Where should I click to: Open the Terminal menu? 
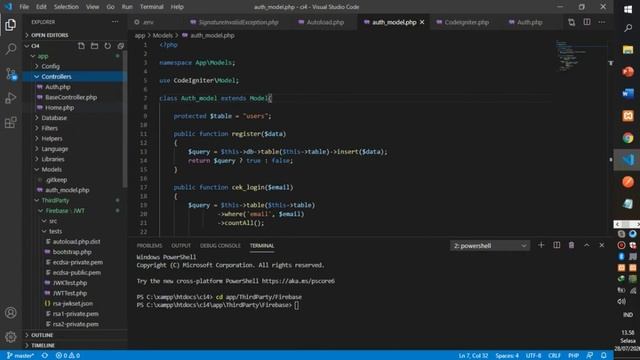[x=151, y=7]
